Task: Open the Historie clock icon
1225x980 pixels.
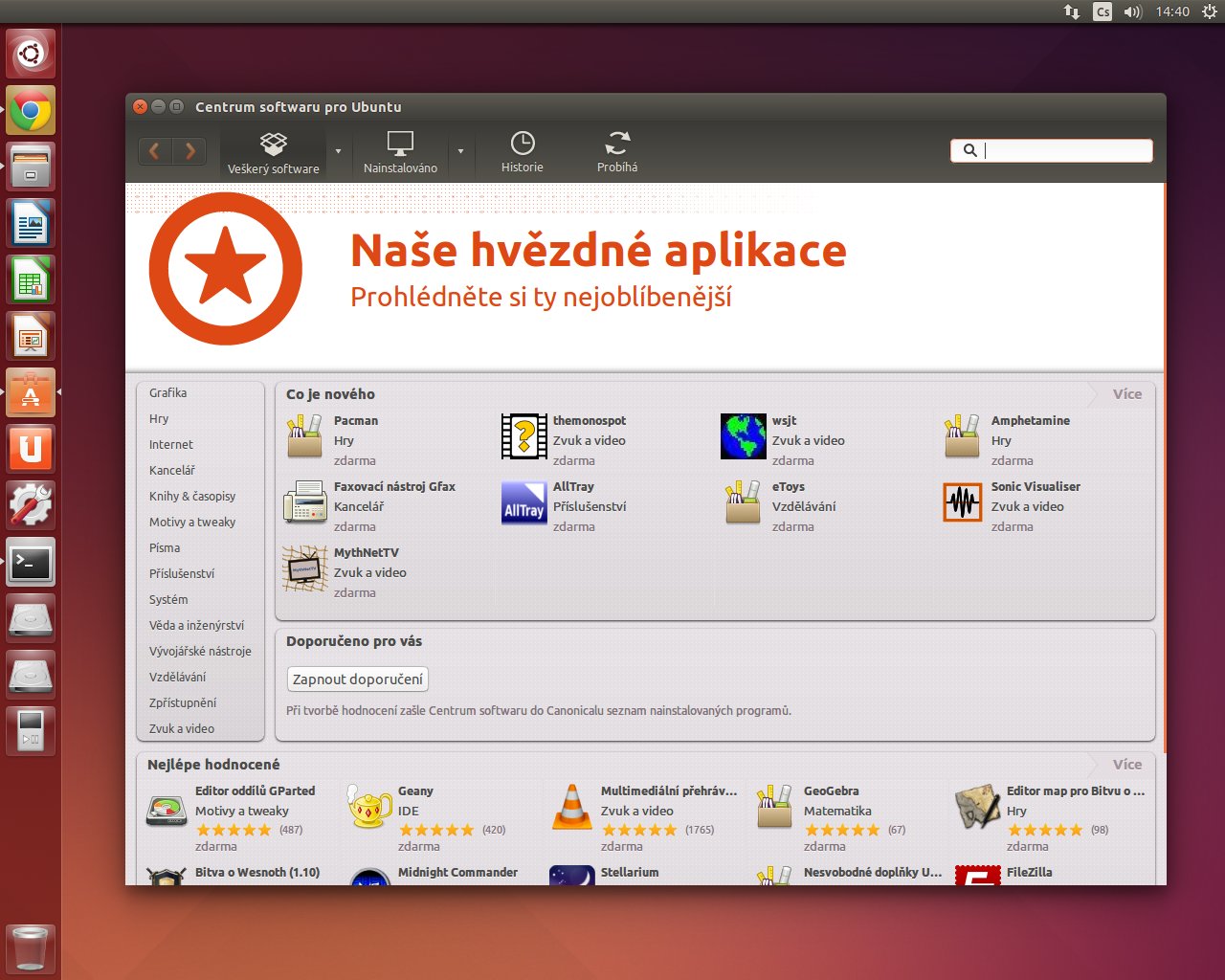Action: (522, 144)
